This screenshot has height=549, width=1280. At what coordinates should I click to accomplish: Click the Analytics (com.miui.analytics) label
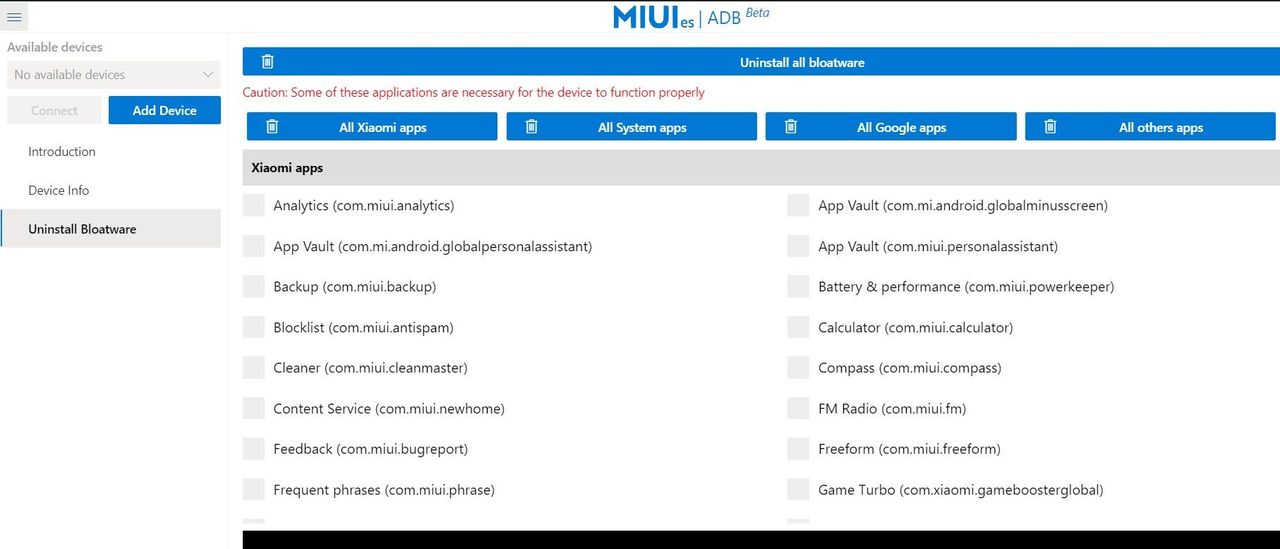364,205
